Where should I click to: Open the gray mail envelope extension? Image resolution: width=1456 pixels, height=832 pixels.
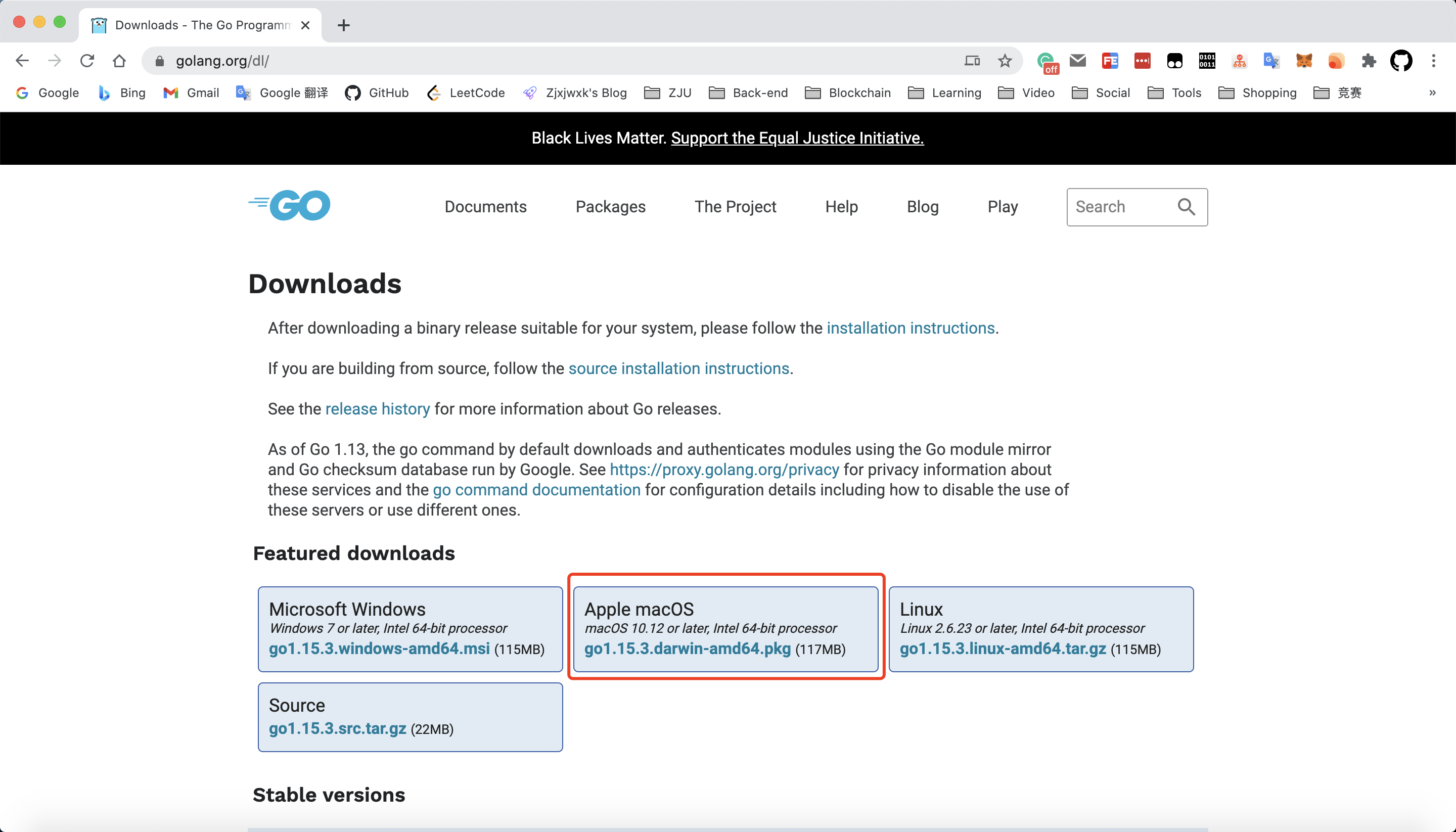click(x=1078, y=61)
